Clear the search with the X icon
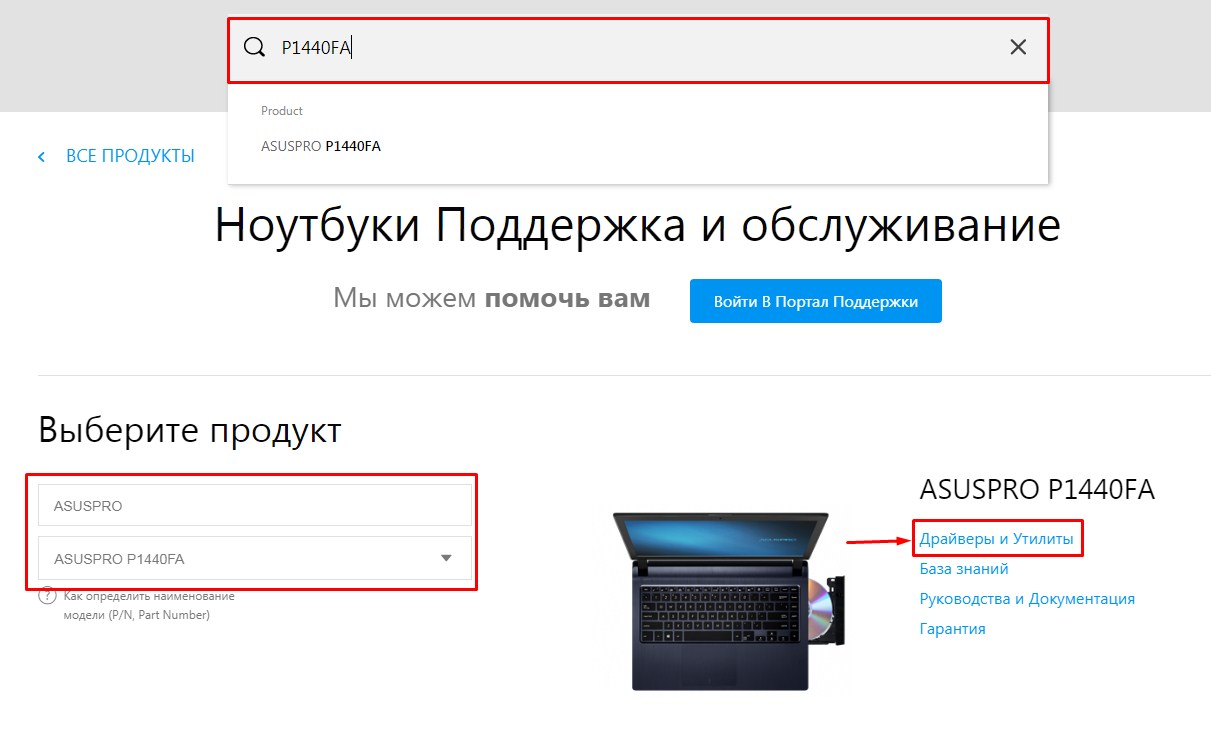This screenshot has height=747, width=1211. [1018, 47]
